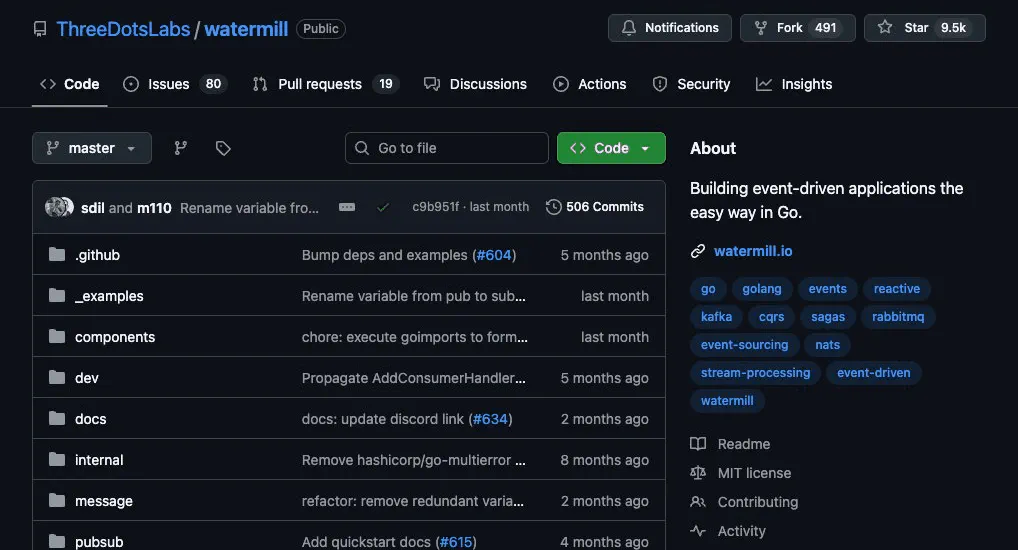Open the master branch dropdown
1018x550 pixels.
point(92,148)
